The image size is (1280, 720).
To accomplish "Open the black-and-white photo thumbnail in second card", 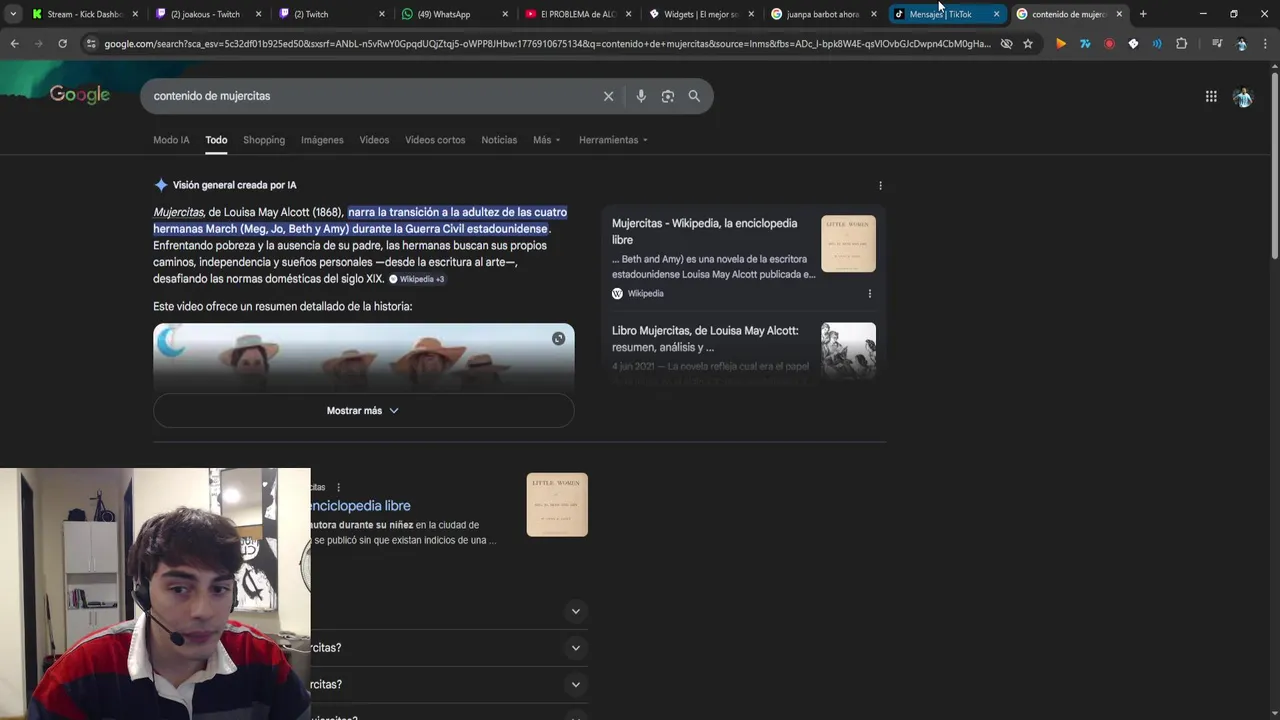I will click(848, 350).
